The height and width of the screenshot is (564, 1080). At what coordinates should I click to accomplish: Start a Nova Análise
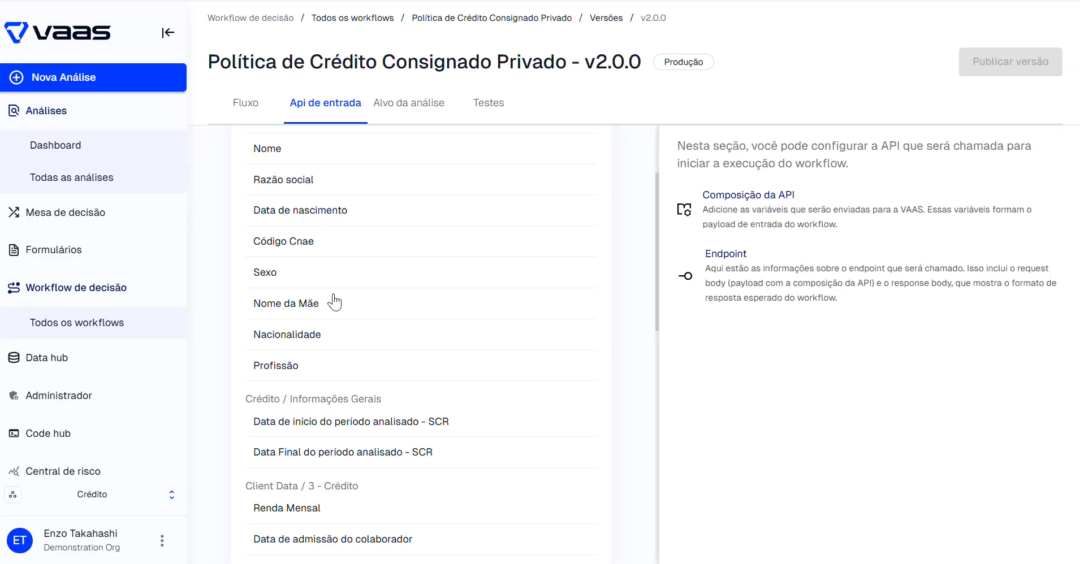[93, 77]
